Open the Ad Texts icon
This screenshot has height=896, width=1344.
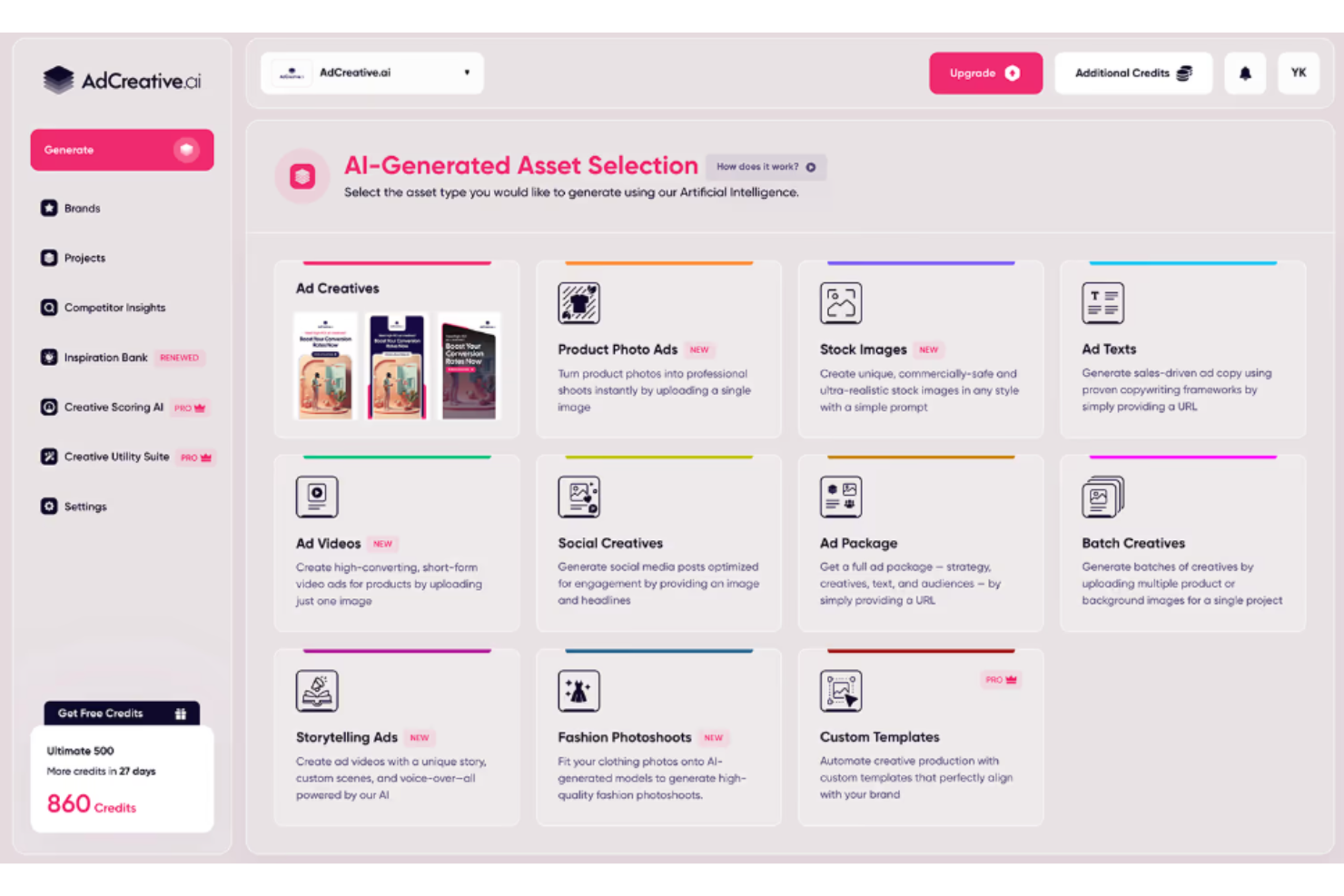coord(1102,303)
